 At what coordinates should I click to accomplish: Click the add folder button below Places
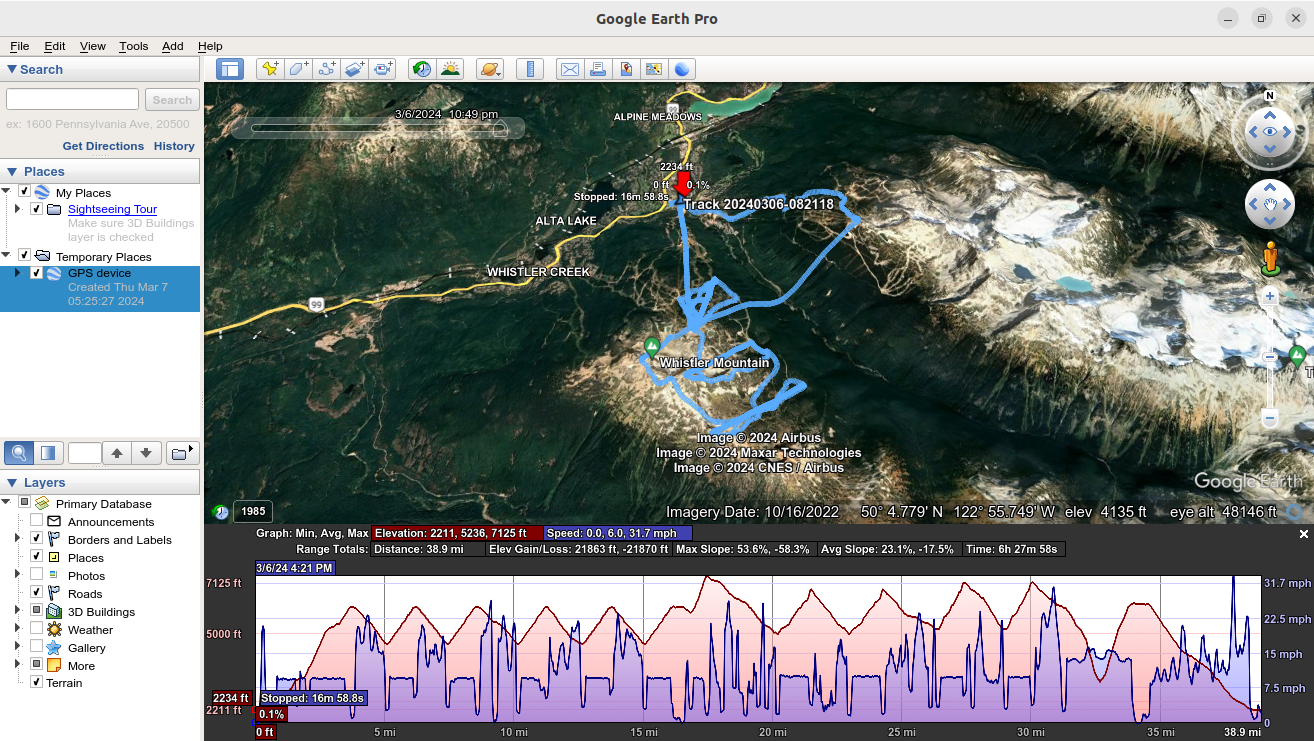tap(181, 453)
